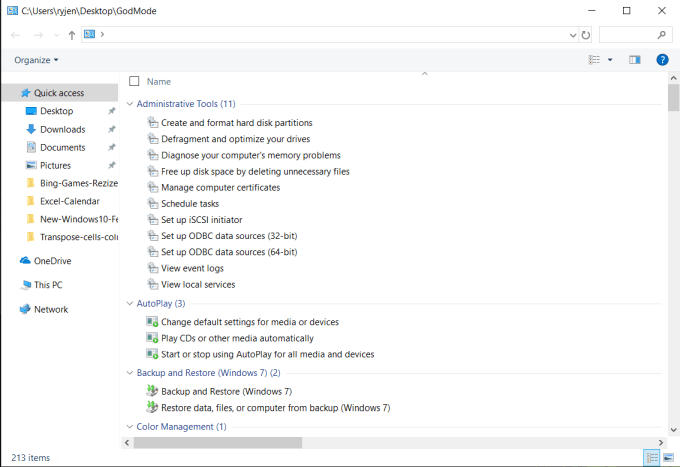Click icon for Start or stop using AutoPlay

pyautogui.click(x=152, y=354)
